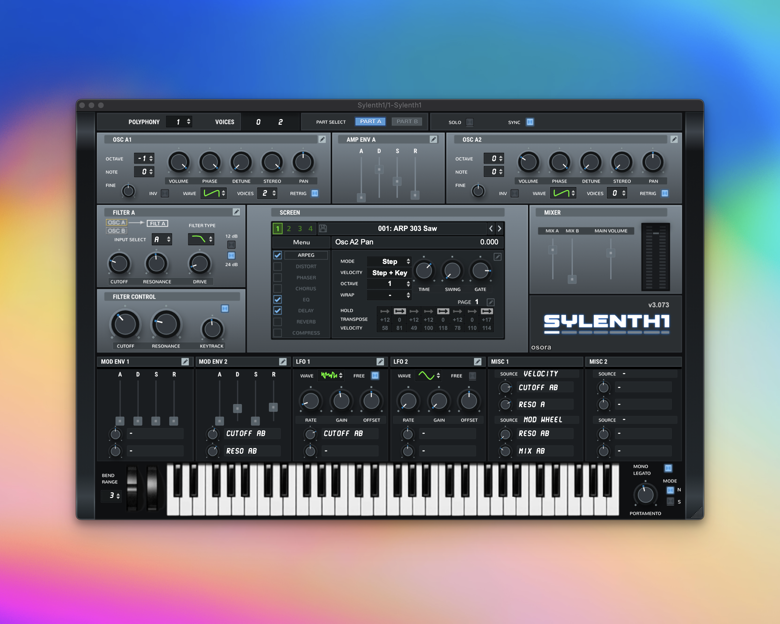
Task: Toggle MONO LEGATO switch
Action: tap(668, 468)
